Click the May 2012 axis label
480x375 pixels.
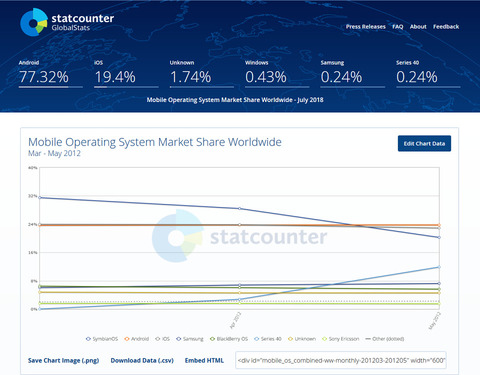(435, 321)
